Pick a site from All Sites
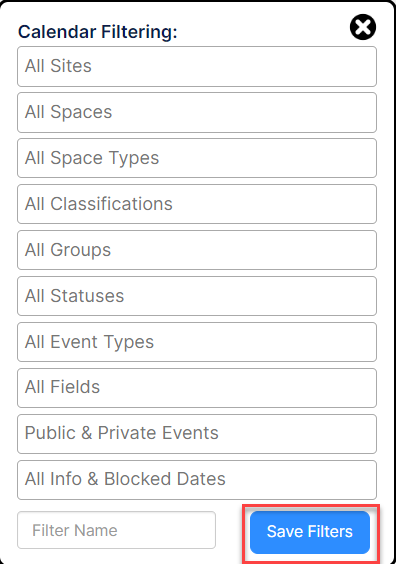This screenshot has height=564, width=396. pos(197,66)
